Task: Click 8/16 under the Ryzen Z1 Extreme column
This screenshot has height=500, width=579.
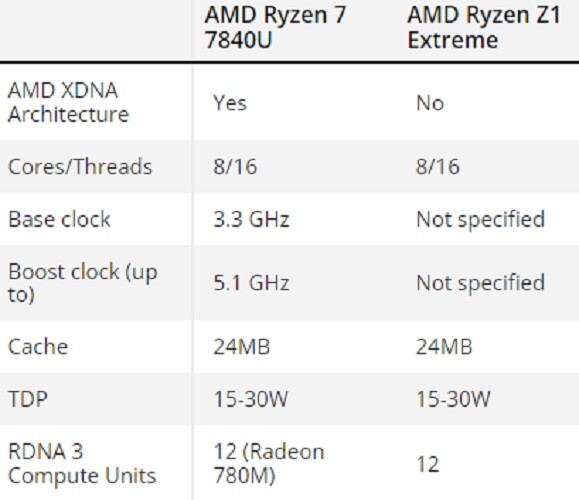Action: tap(438, 167)
